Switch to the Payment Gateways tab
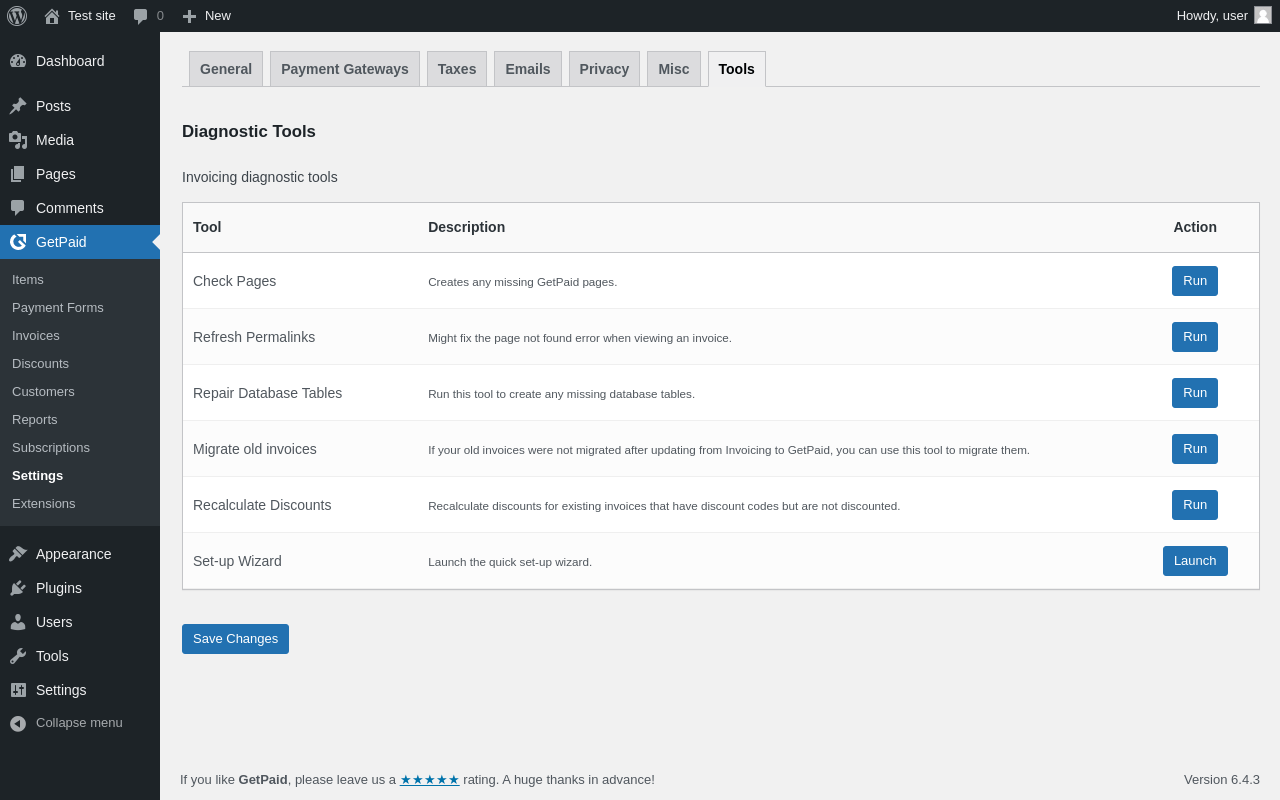 click(344, 69)
